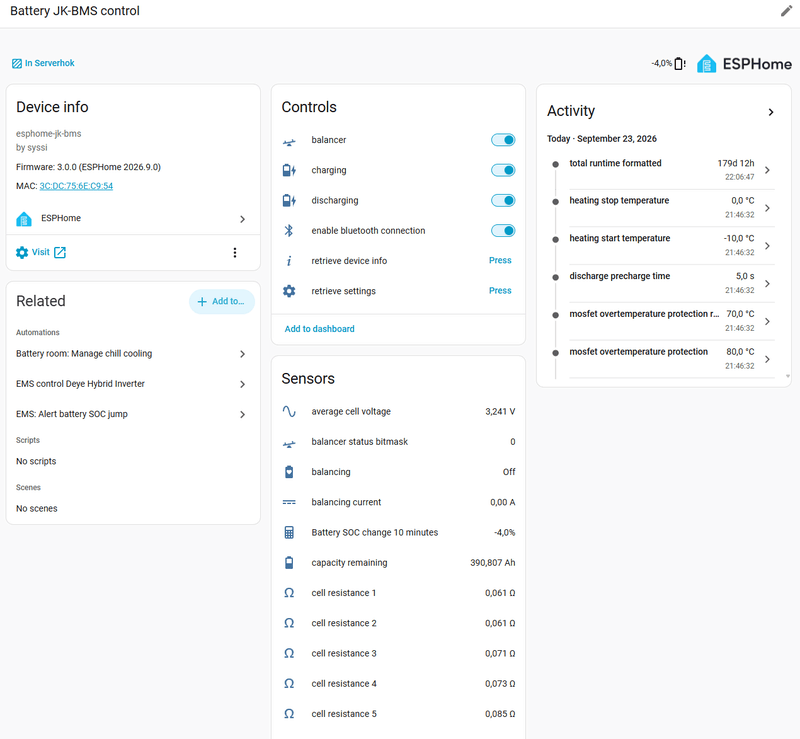Click the omega icon for cell resistance 5
This screenshot has height=739, width=800.
pyautogui.click(x=289, y=714)
